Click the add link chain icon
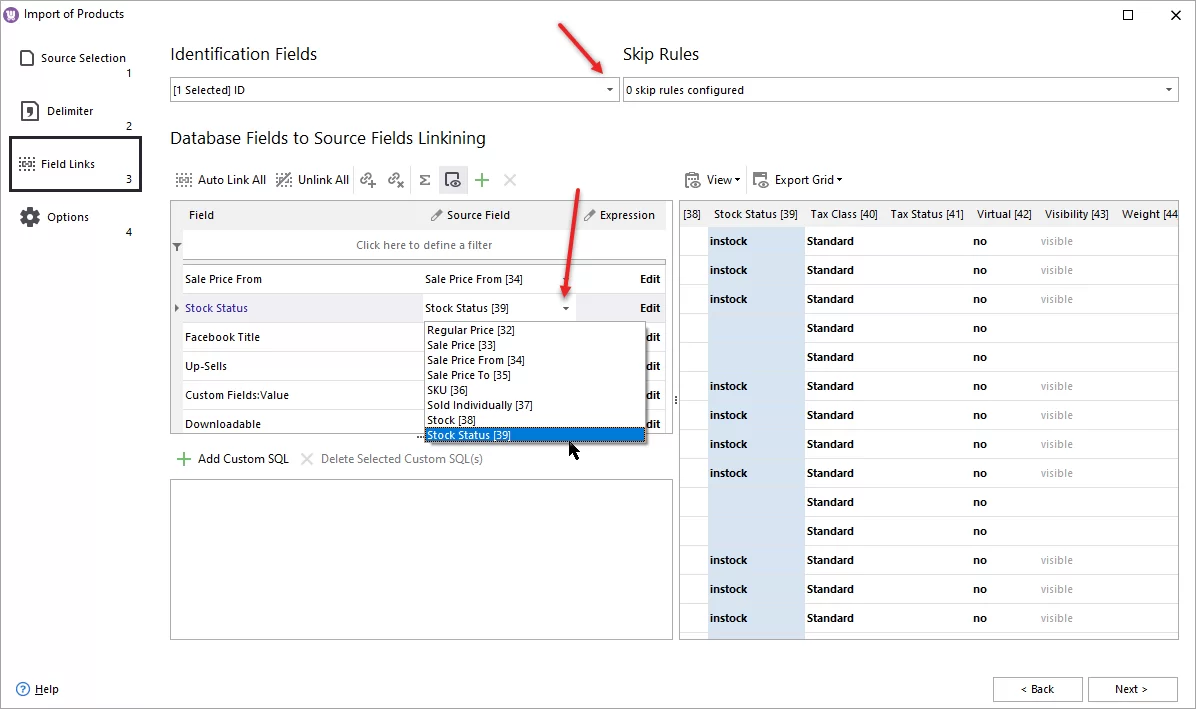This screenshot has width=1196, height=709. click(368, 180)
